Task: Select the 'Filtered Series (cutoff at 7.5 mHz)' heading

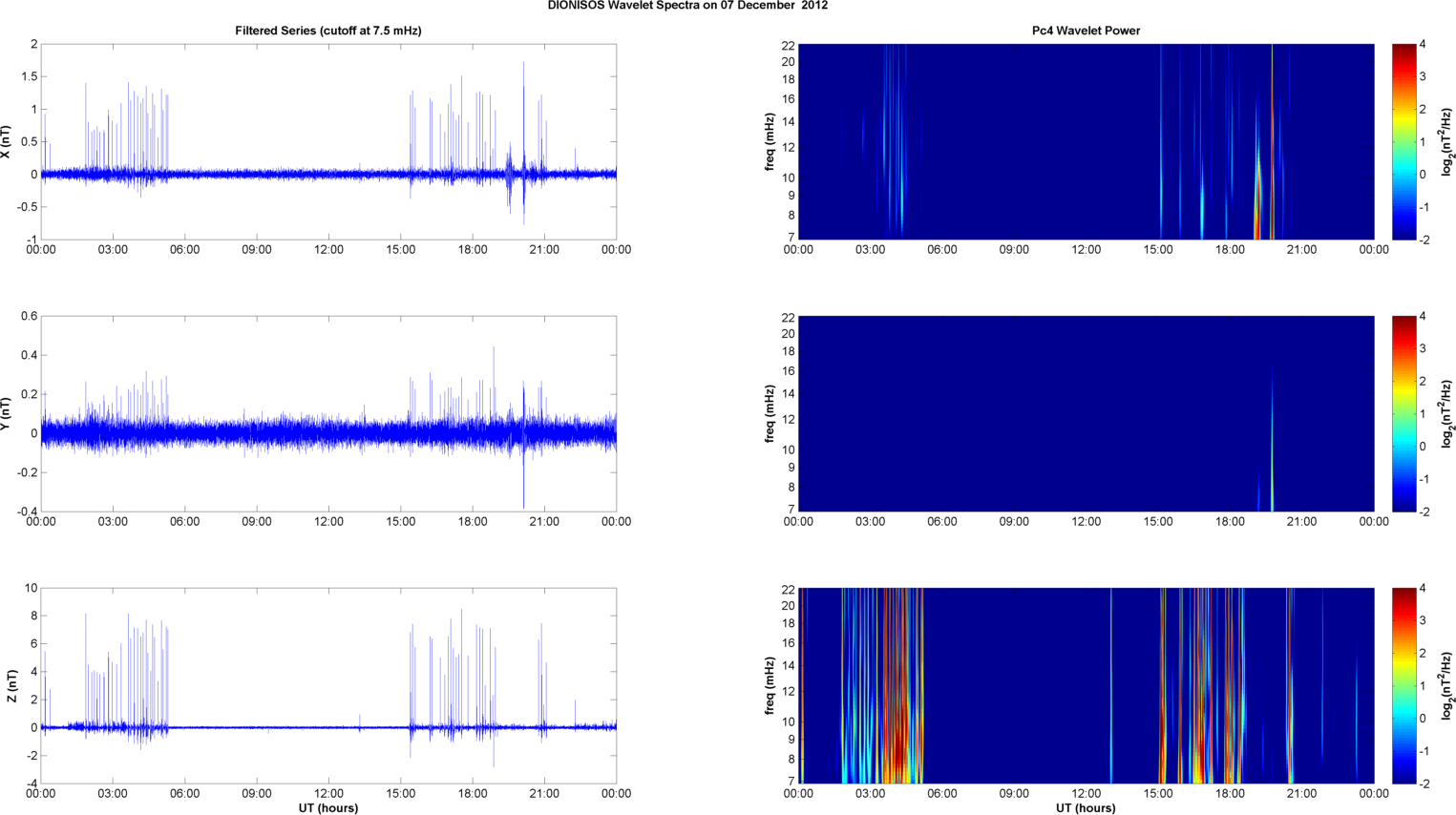Action: 328,31
